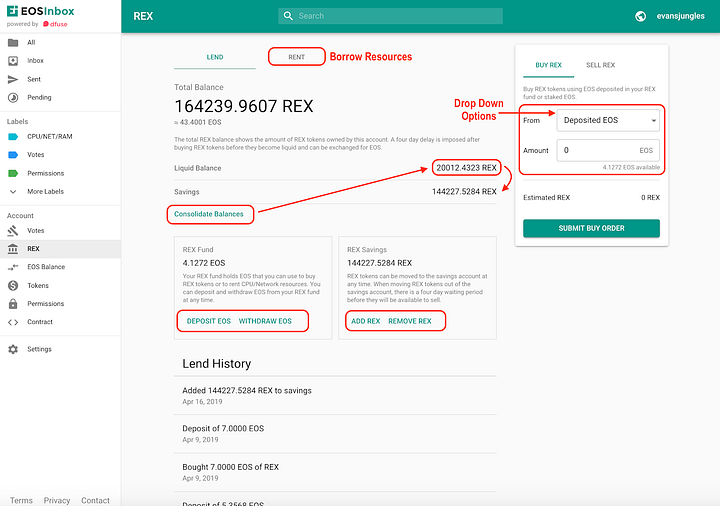The height and width of the screenshot is (506, 720).
Task: Click the Permissions padlock icon
Action: coord(13,304)
